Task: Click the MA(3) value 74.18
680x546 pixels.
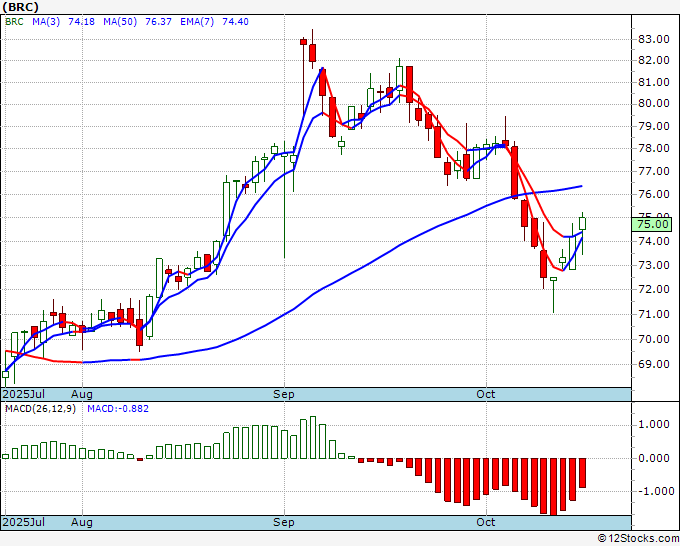Action: pos(82,22)
